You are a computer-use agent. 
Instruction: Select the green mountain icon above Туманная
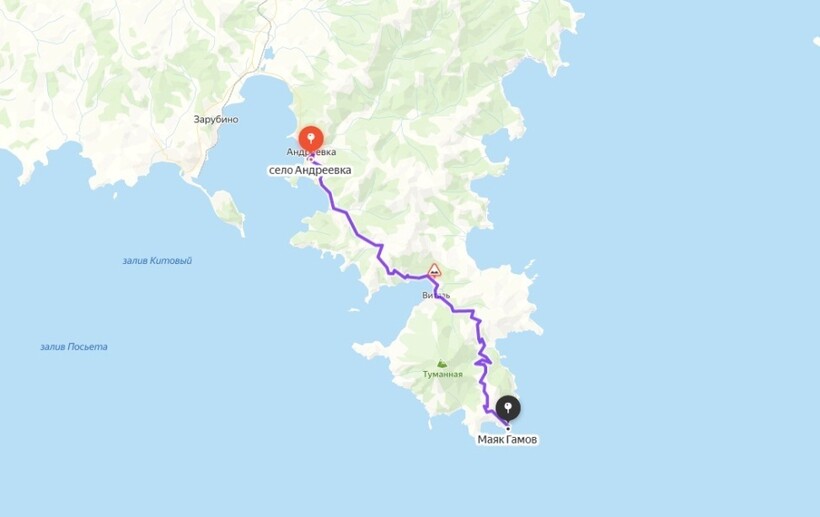pyautogui.click(x=442, y=364)
